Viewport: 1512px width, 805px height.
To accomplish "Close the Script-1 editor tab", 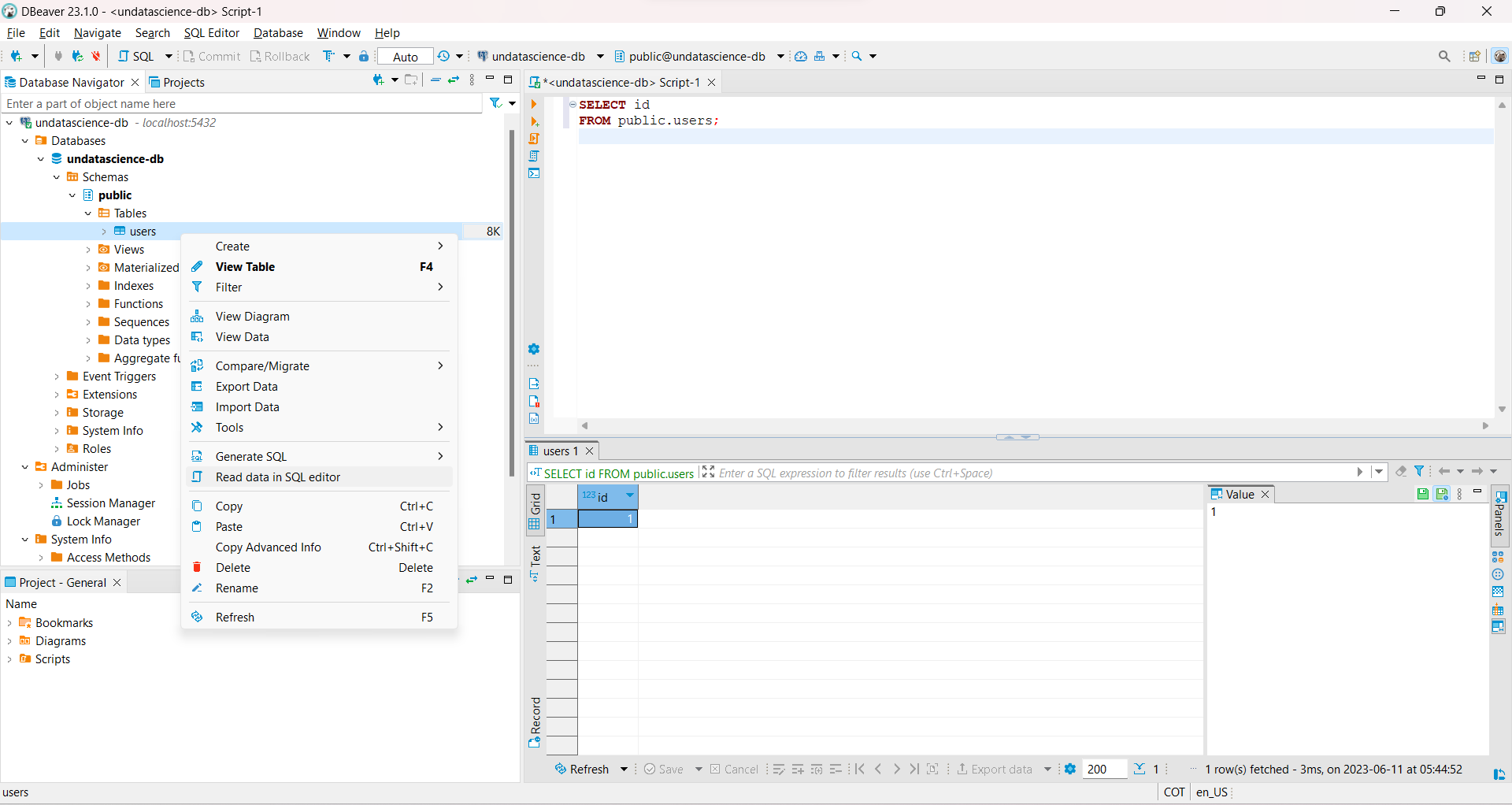I will 711,82.
